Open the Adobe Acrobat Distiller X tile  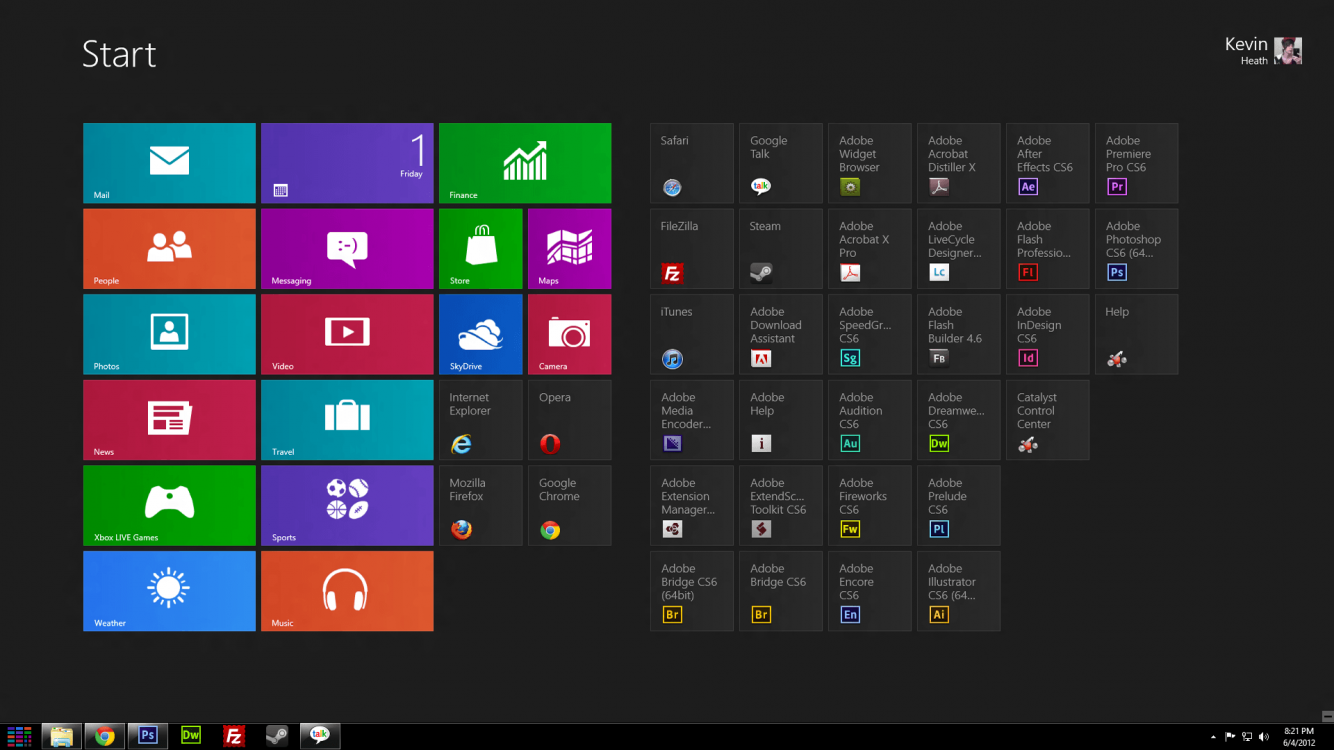959,163
